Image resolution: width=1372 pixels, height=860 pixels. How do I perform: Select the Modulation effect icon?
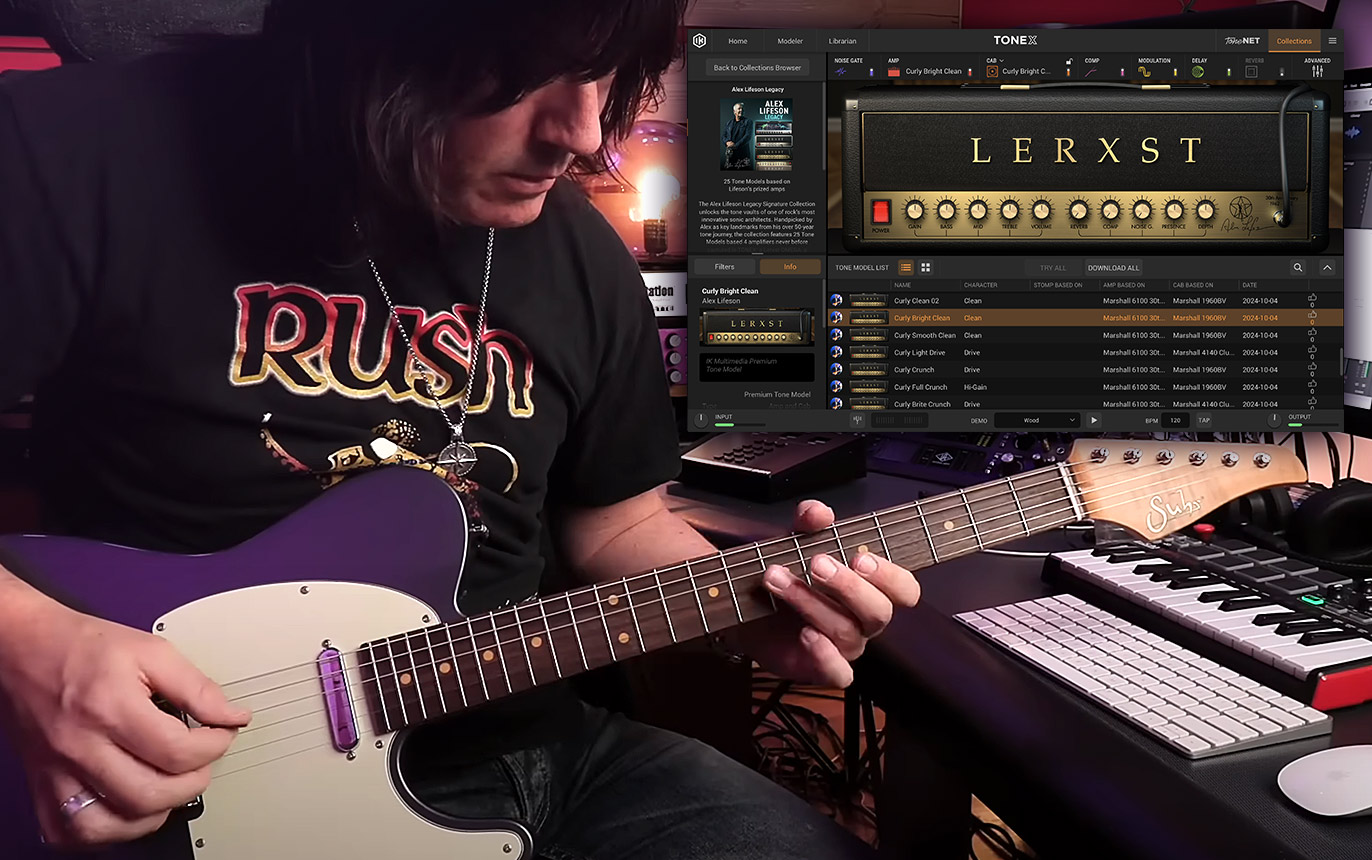[1145, 72]
